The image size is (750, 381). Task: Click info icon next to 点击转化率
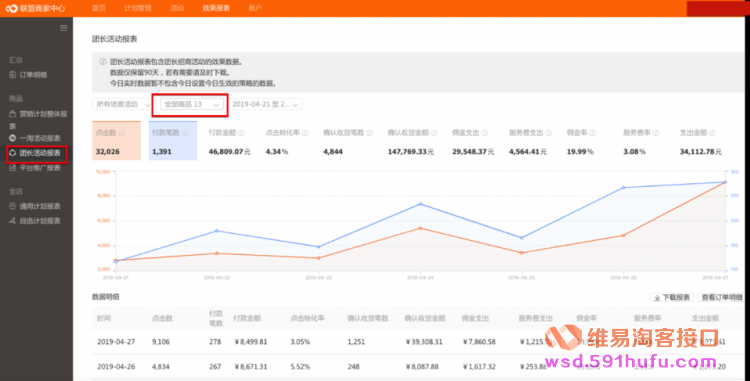305,133
